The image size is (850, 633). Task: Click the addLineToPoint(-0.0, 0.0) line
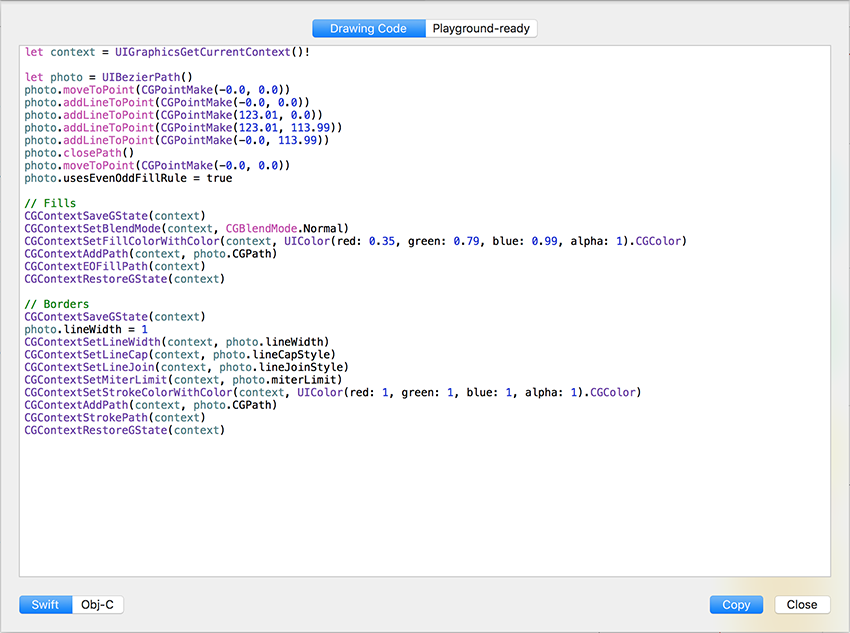[167, 102]
